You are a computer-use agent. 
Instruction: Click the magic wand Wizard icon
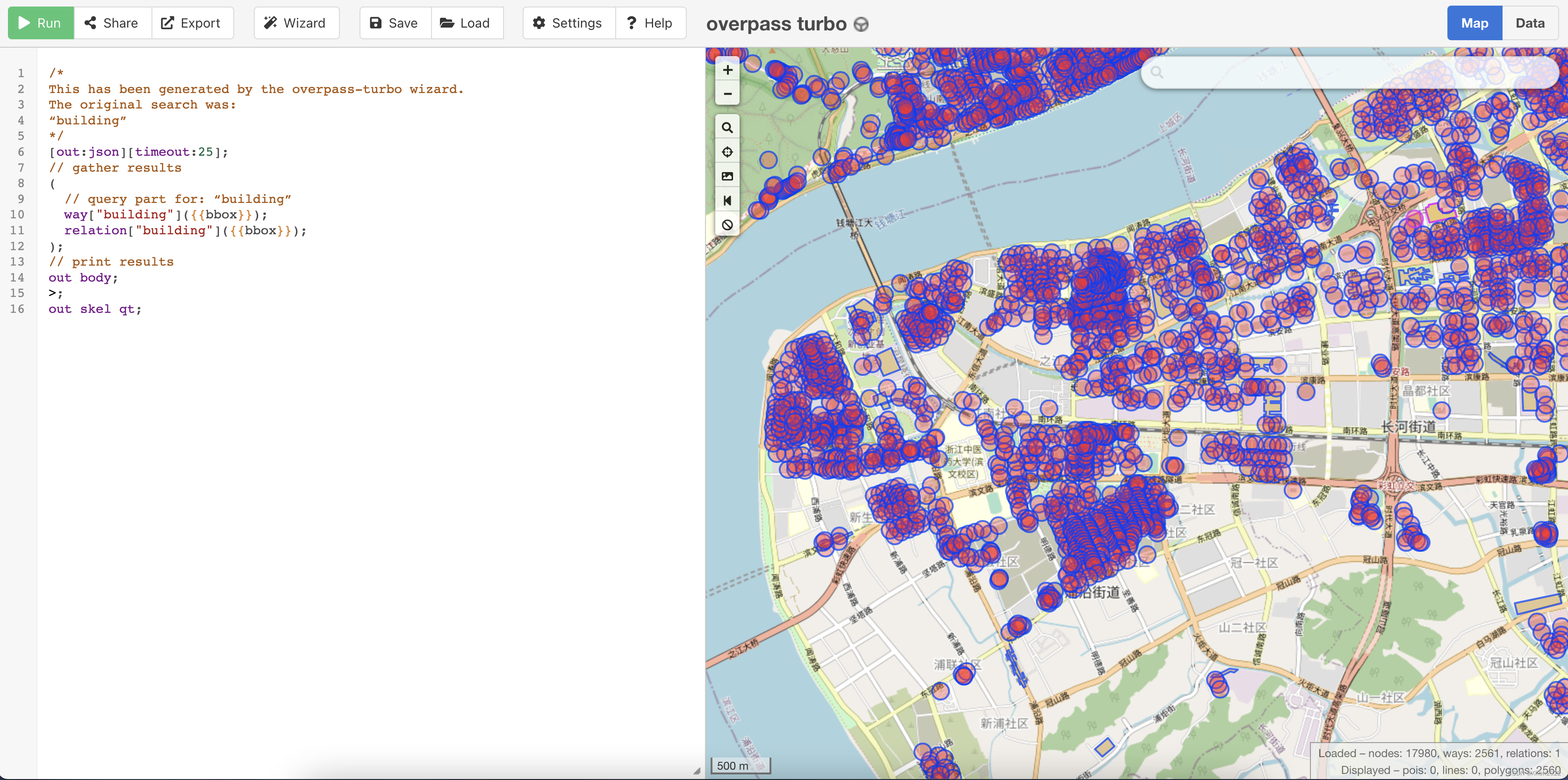[270, 23]
